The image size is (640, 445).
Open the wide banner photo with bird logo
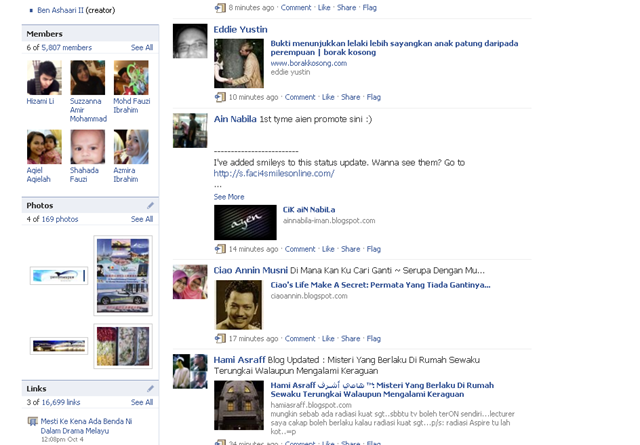[x=59, y=276]
